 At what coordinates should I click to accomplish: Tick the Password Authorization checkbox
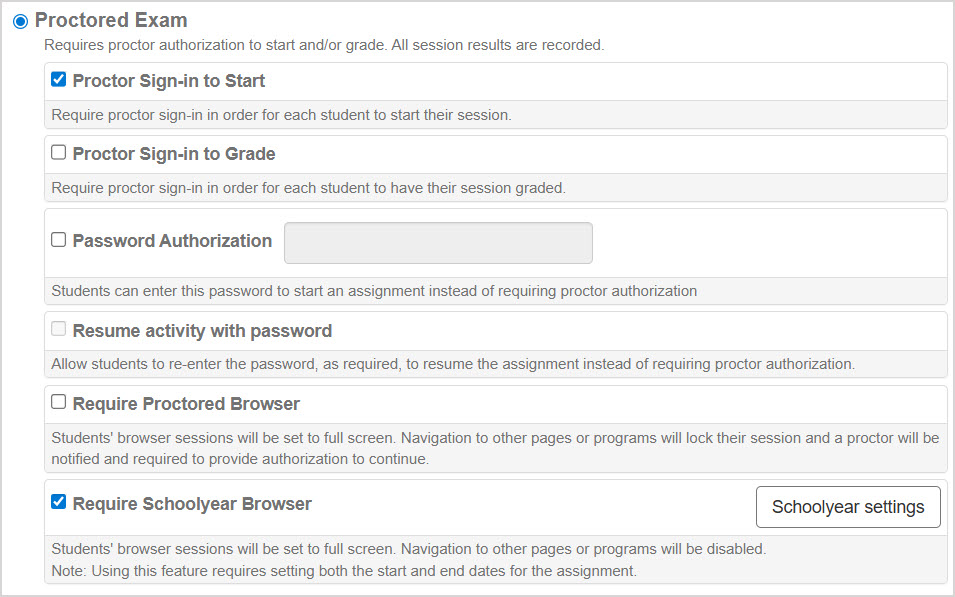pyautogui.click(x=59, y=240)
